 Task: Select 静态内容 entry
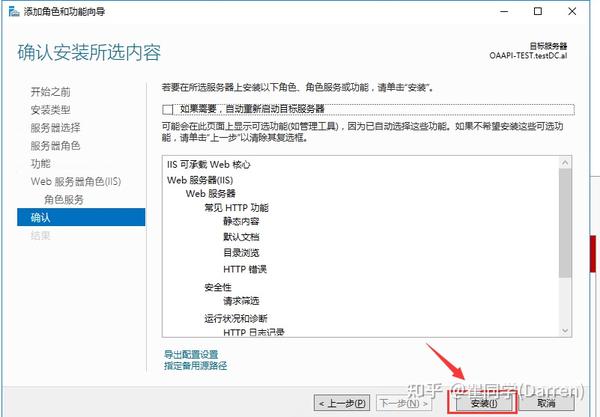(x=241, y=222)
